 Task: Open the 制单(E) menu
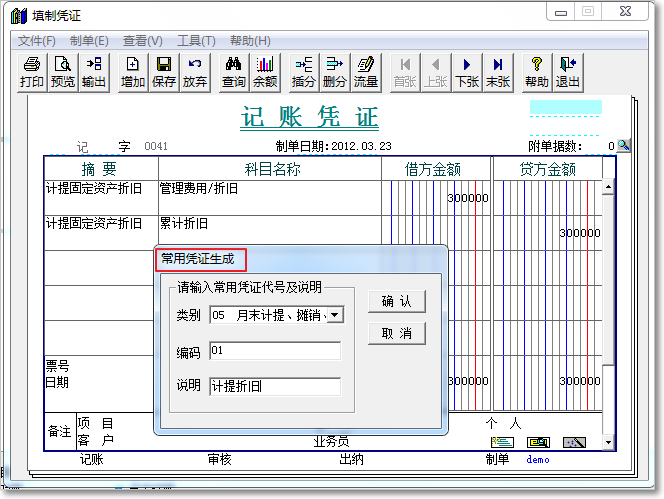pos(89,41)
